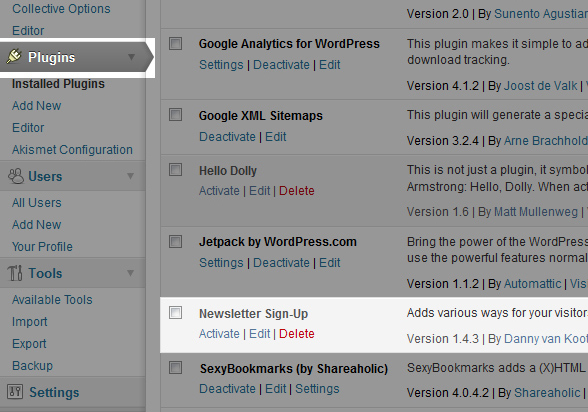The image size is (588, 412).
Task: Visit author Danny van Kooten link
Action: [x=546, y=339]
